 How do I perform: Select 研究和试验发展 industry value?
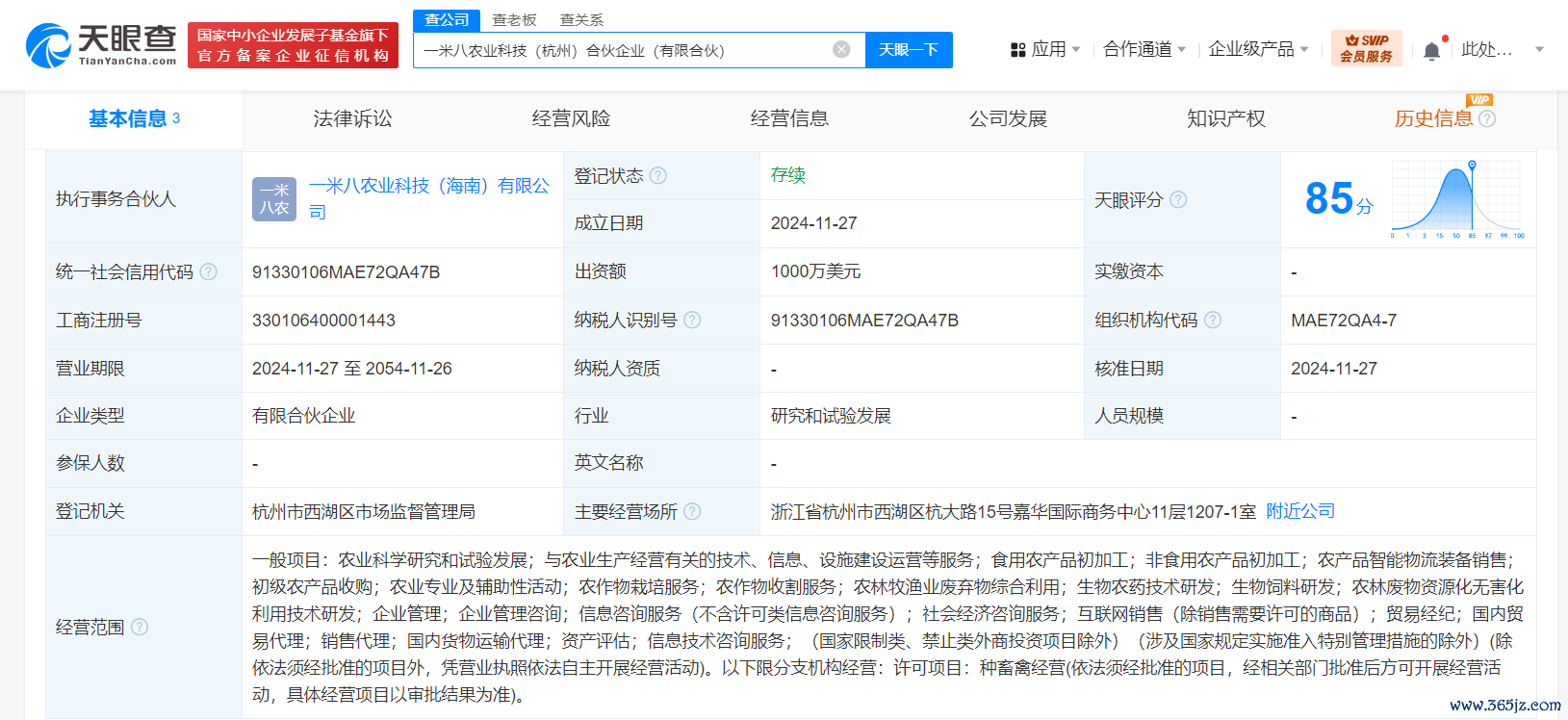[x=831, y=416]
